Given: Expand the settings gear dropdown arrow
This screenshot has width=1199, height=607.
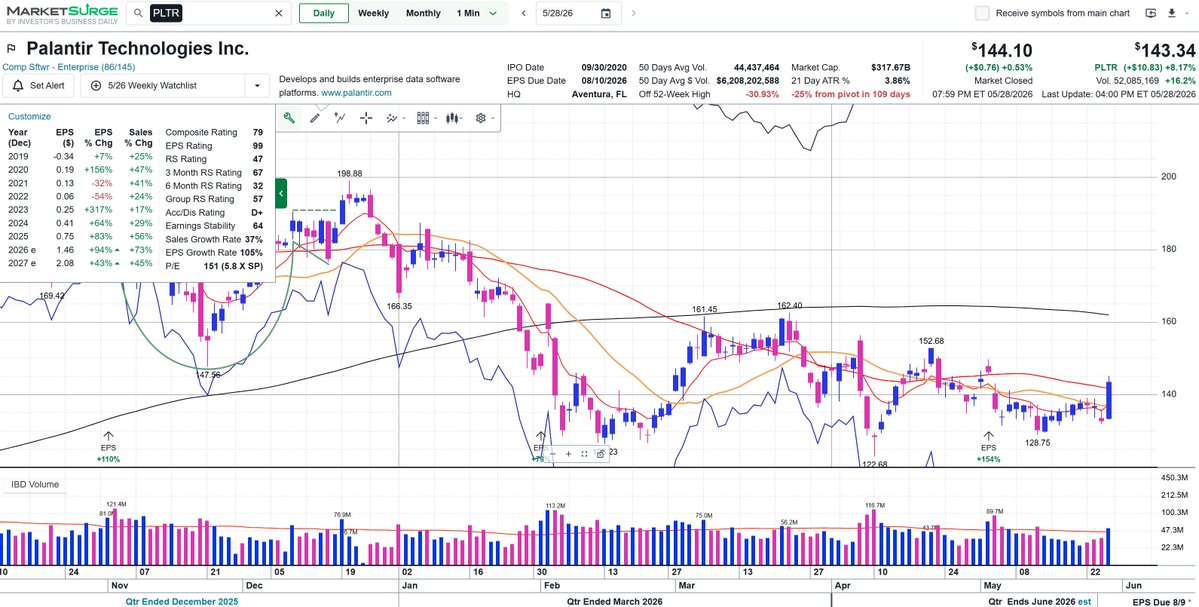Looking at the screenshot, I should point(492,118).
